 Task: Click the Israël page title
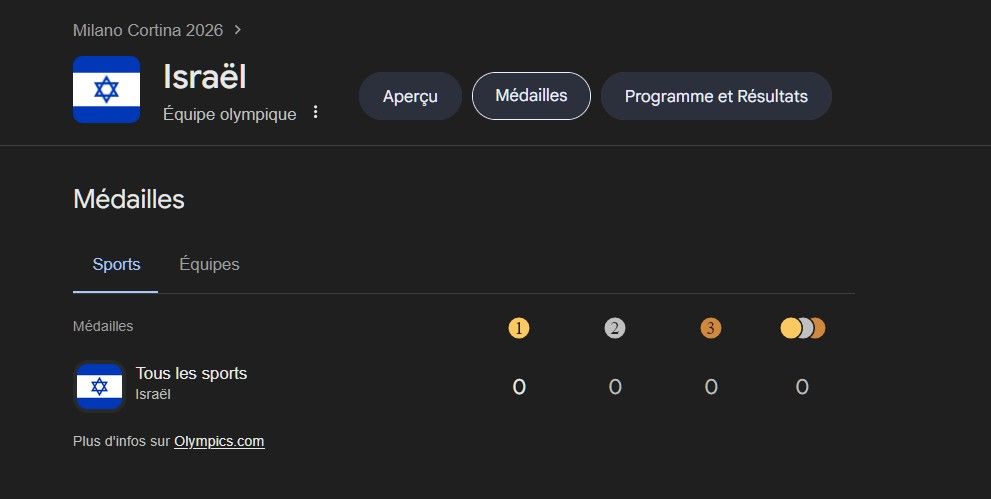pyautogui.click(x=204, y=77)
